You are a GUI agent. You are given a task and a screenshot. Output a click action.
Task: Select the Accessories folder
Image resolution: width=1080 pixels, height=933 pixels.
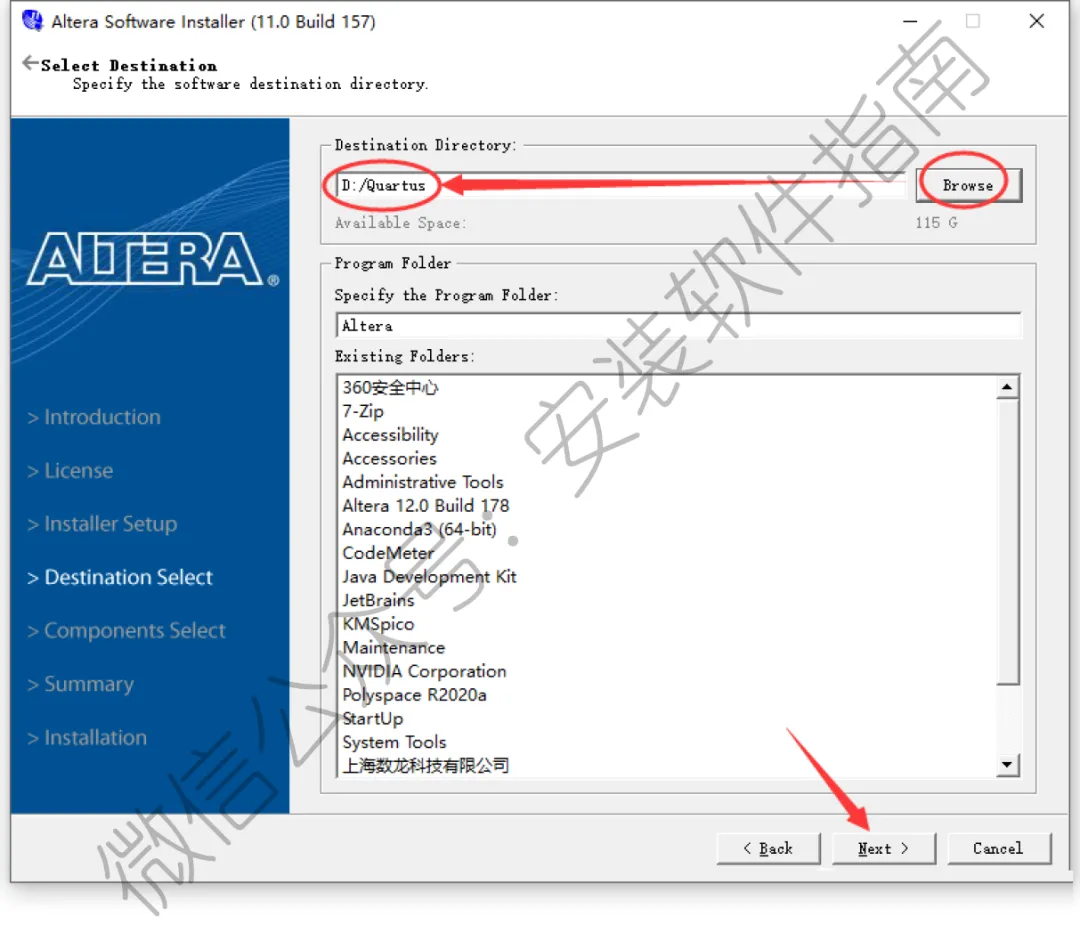[389, 459]
